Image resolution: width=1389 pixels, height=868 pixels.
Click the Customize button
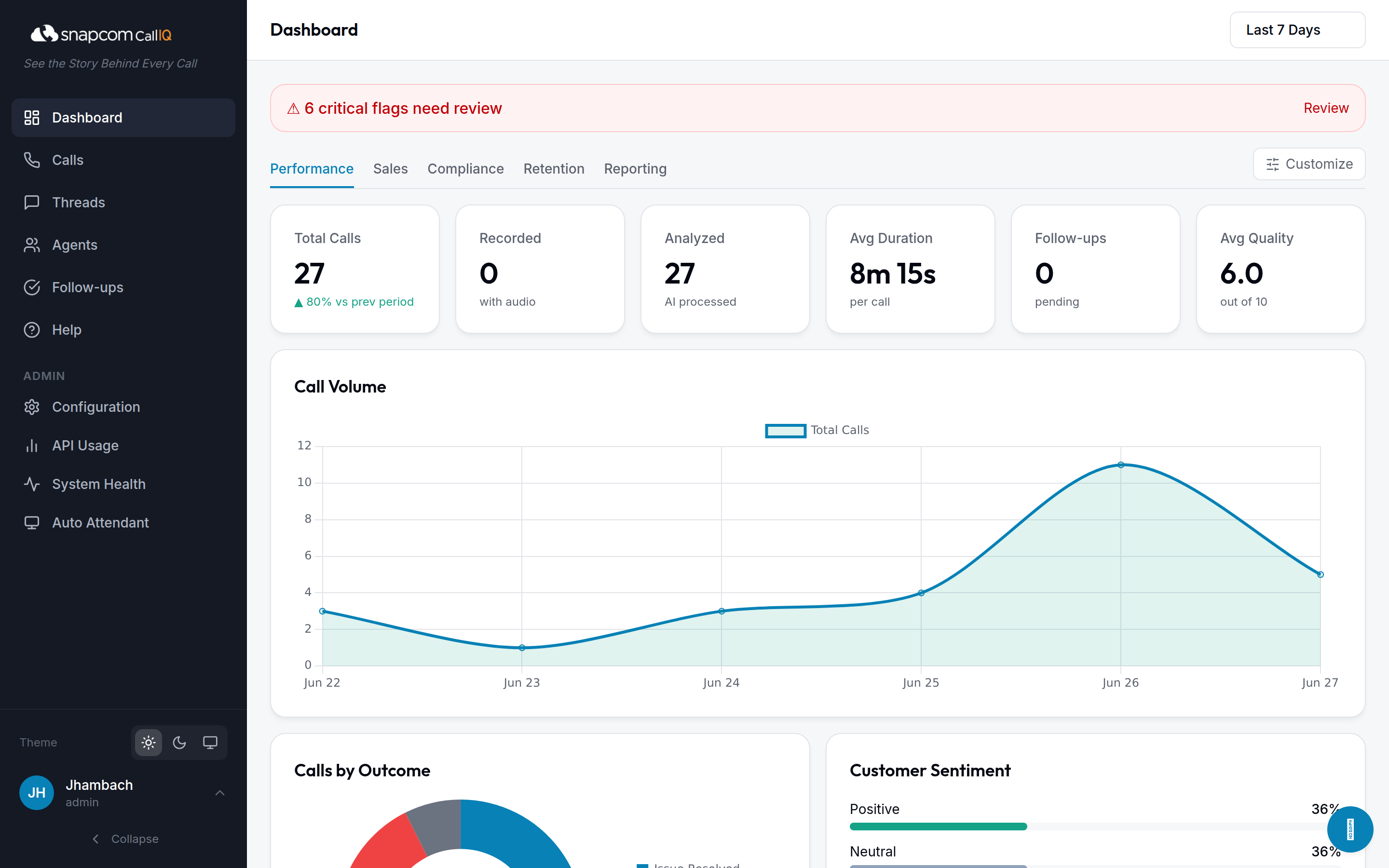tap(1309, 164)
